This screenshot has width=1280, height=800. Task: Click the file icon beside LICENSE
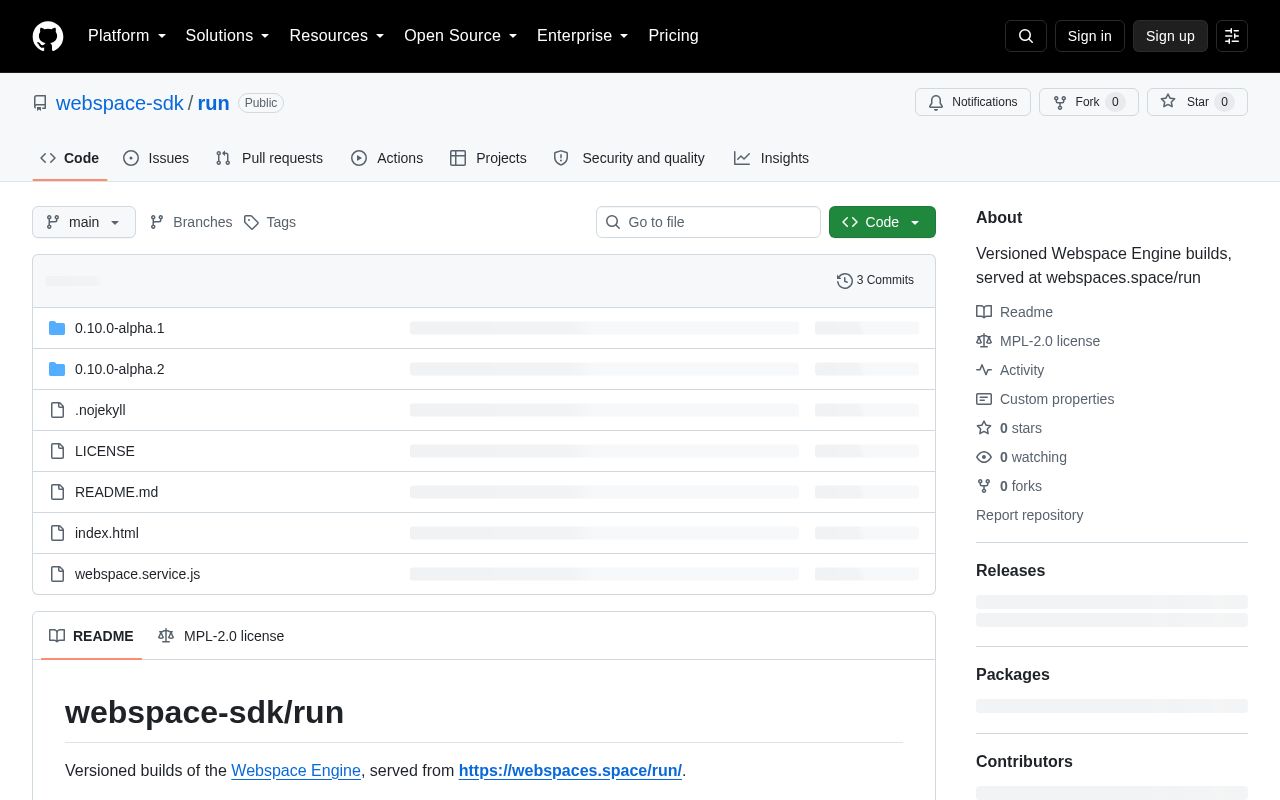click(x=57, y=451)
